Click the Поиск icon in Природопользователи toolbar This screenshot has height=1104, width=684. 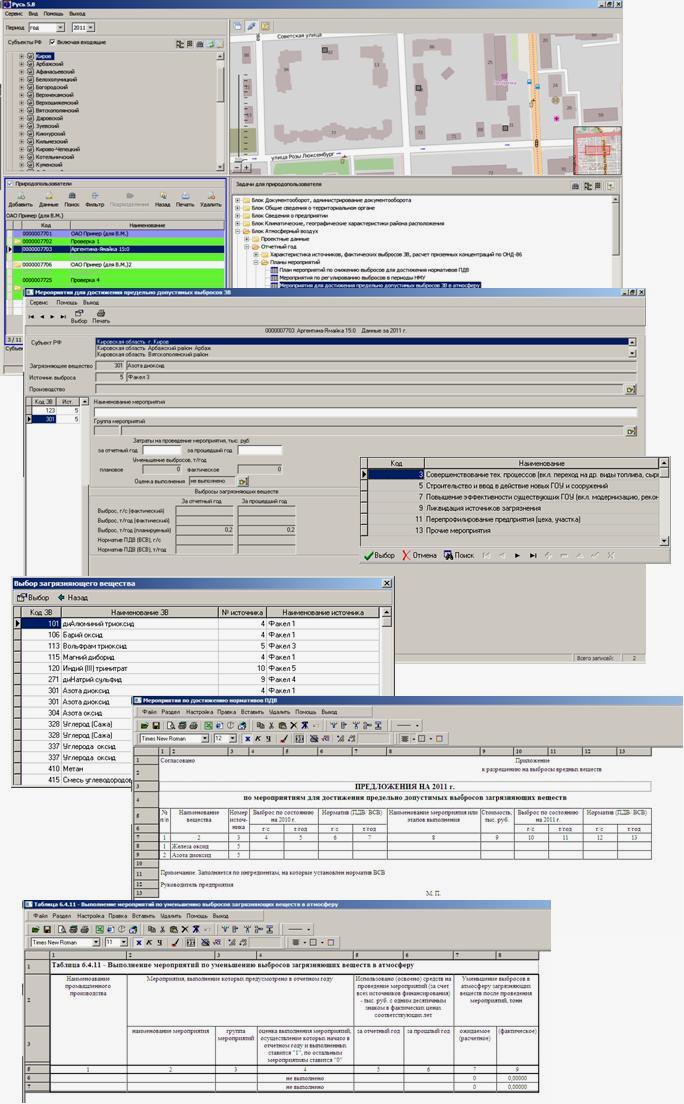click(x=72, y=196)
